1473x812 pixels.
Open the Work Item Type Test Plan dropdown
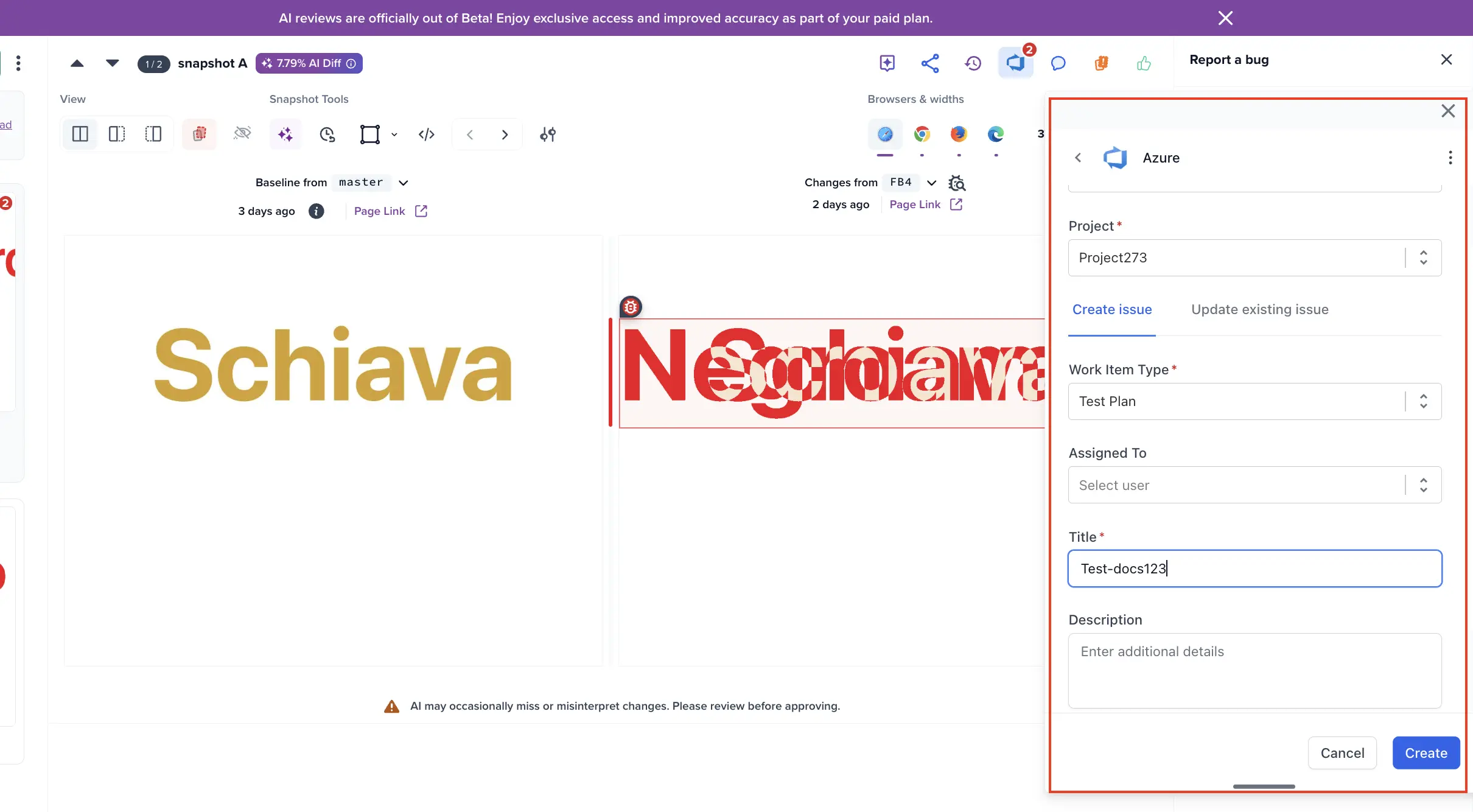(x=1254, y=401)
